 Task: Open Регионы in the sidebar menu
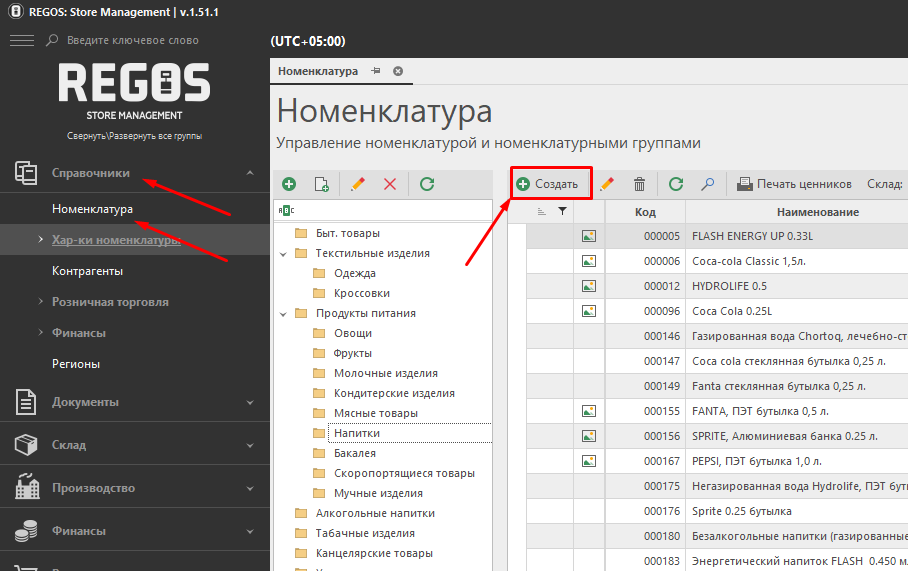pyautogui.click(x=76, y=364)
